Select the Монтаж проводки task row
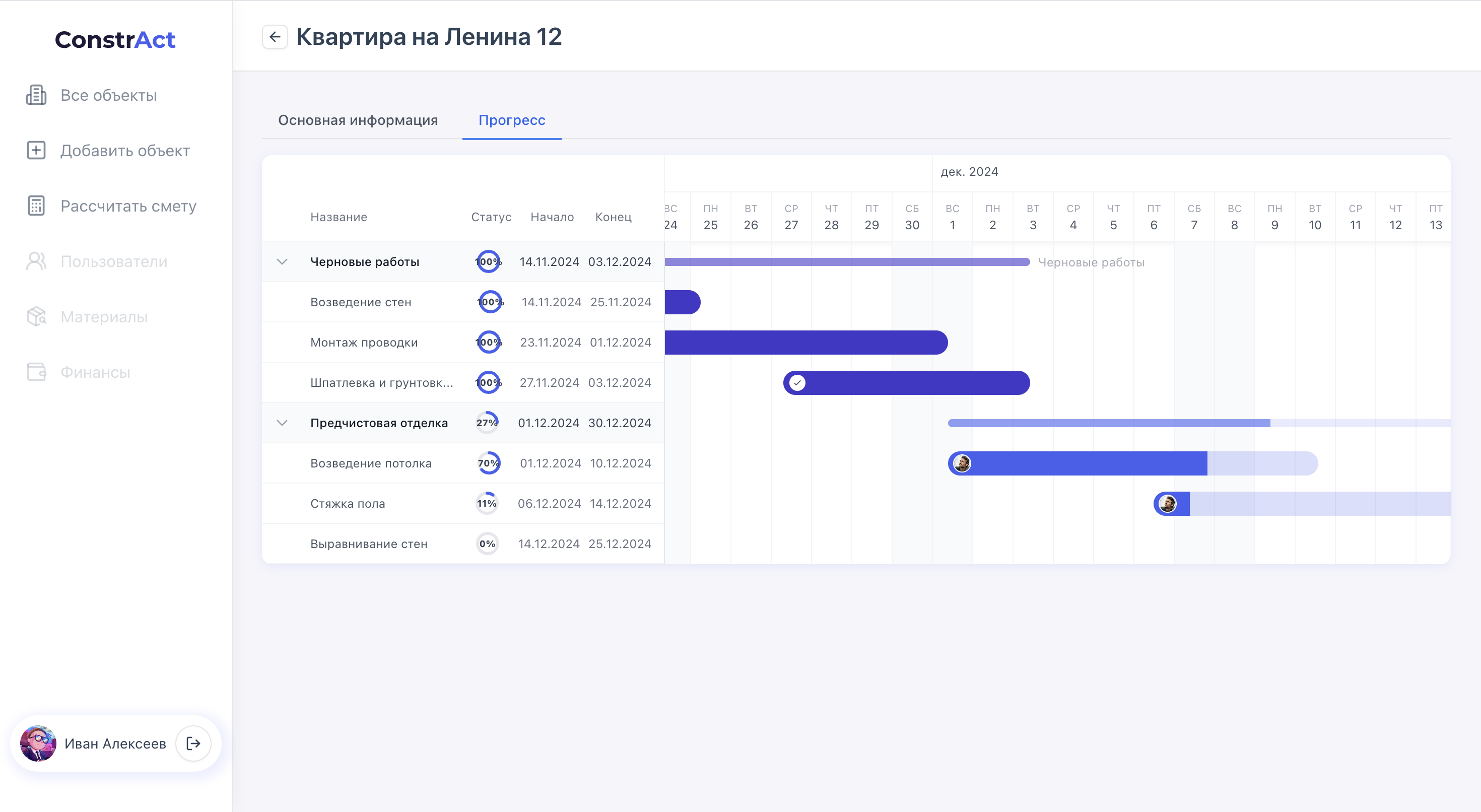The width and height of the screenshot is (1481, 812). pyautogui.click(x=463, y=342)
